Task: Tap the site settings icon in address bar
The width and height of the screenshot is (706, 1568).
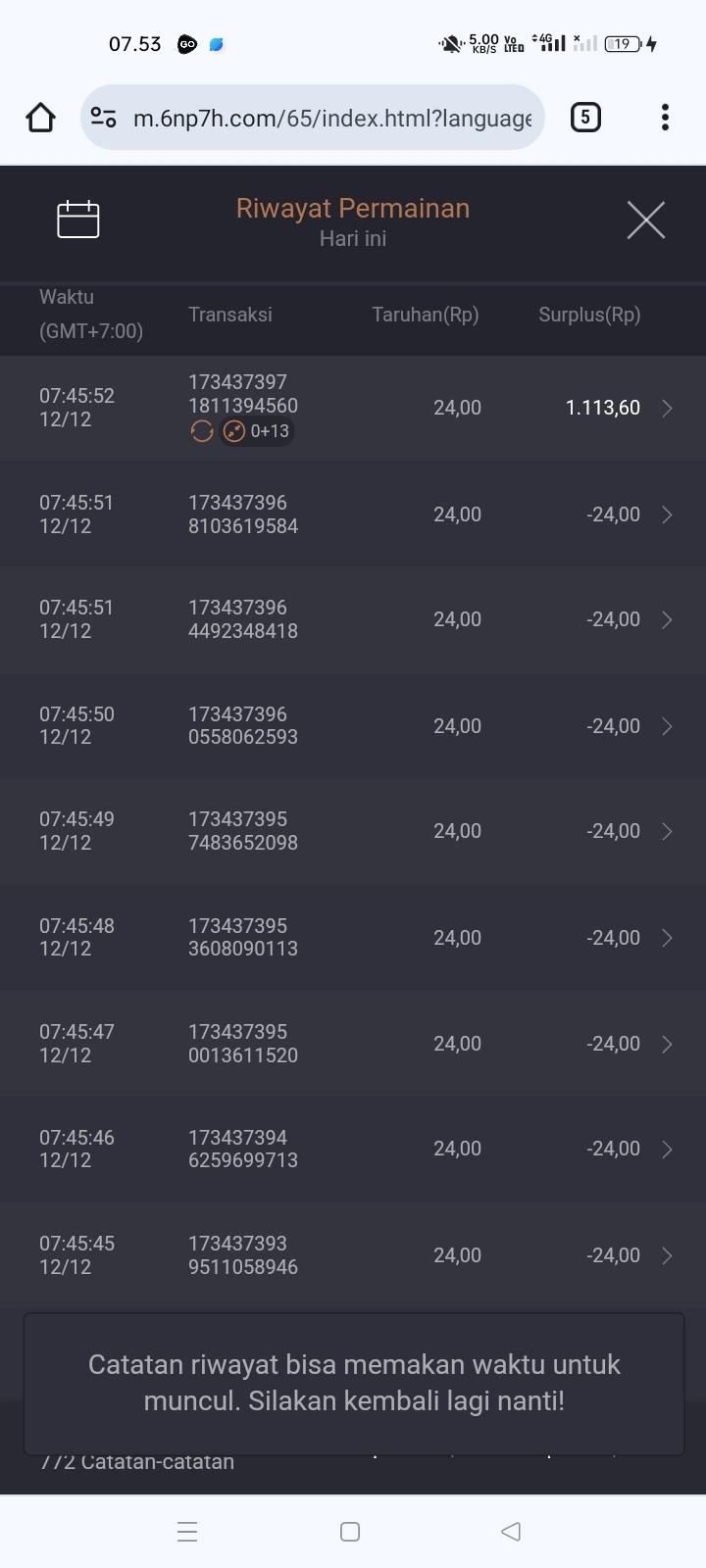Action: tap(103, 118)
